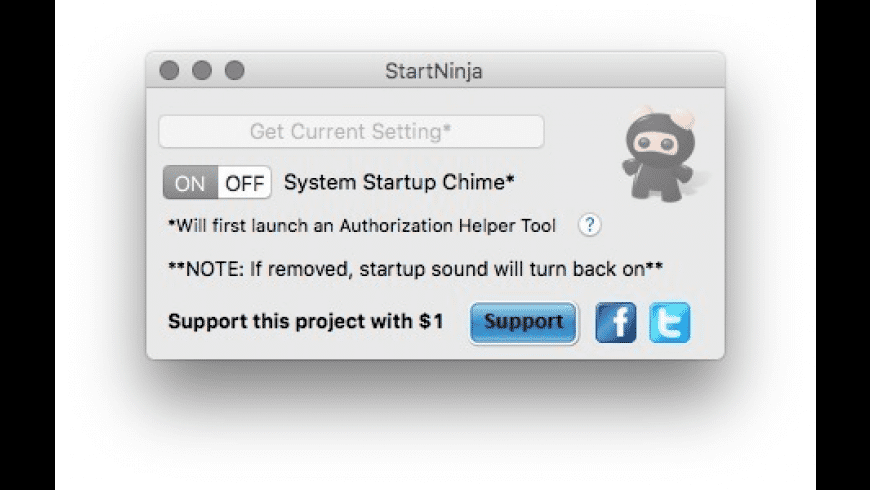Viewport: 870px width, 490px height.
Task: Click the black strip left of the screenshot
Action: coord(26,245)
